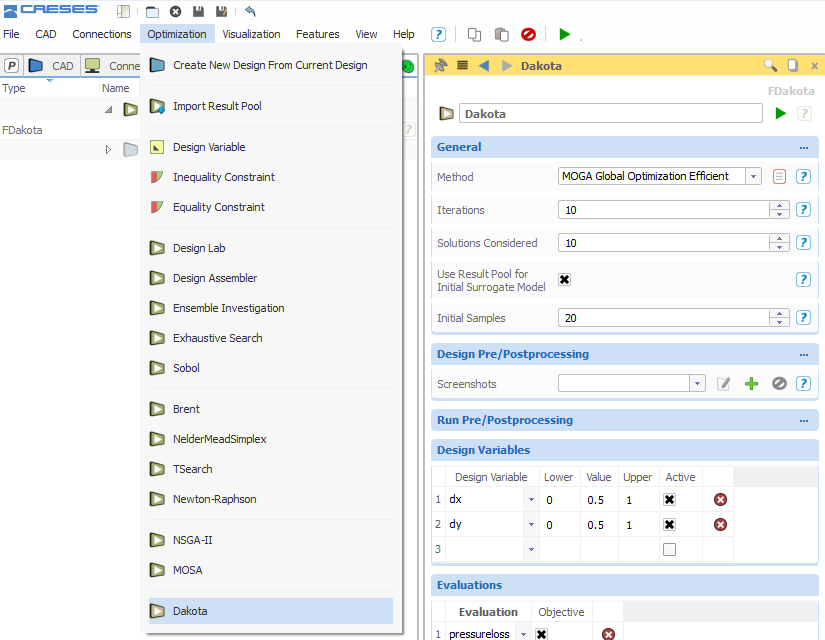Navigate forward with gray right arrow
The height and width of the screenshot is (640, 825).
click(507, 66)
